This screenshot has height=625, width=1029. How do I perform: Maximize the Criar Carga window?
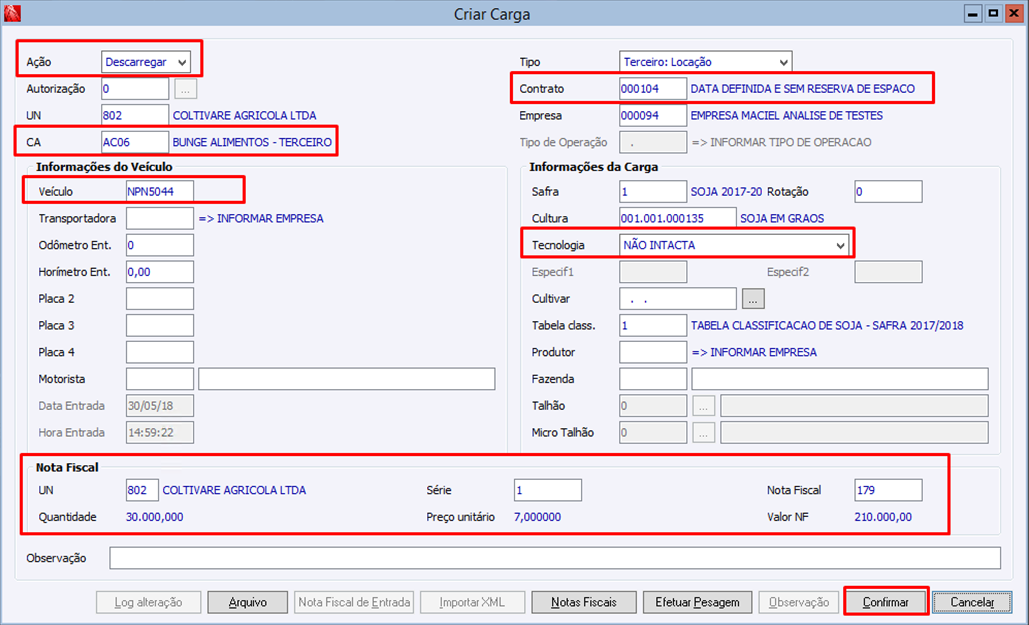tap(993, 14)
